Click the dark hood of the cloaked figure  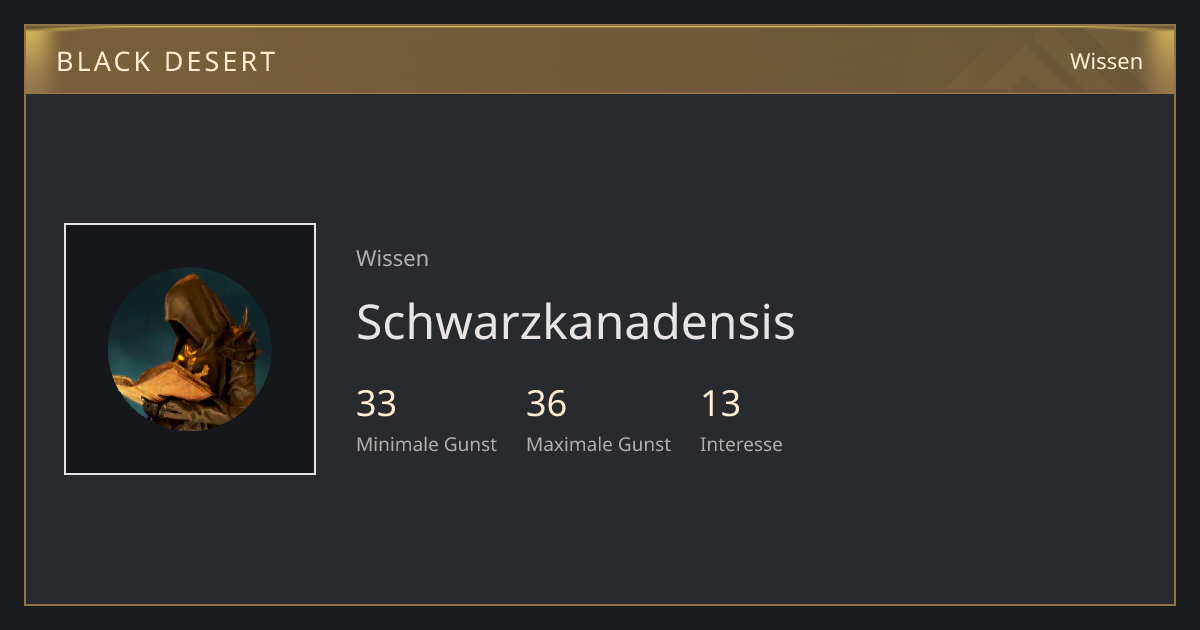[x=194, y=306]
